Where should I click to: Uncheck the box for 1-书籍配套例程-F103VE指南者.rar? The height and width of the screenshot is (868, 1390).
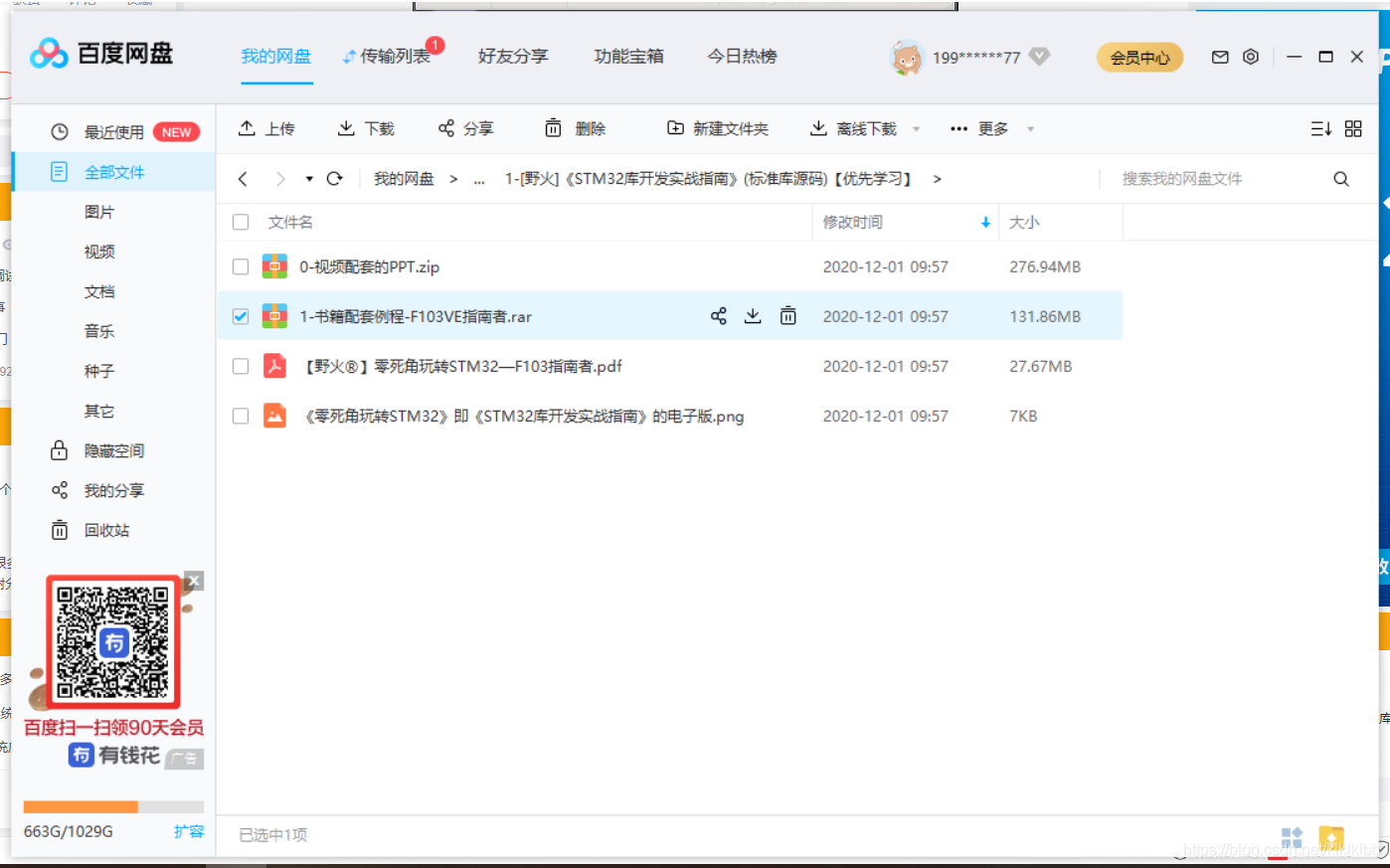click(x=241, y=316)
